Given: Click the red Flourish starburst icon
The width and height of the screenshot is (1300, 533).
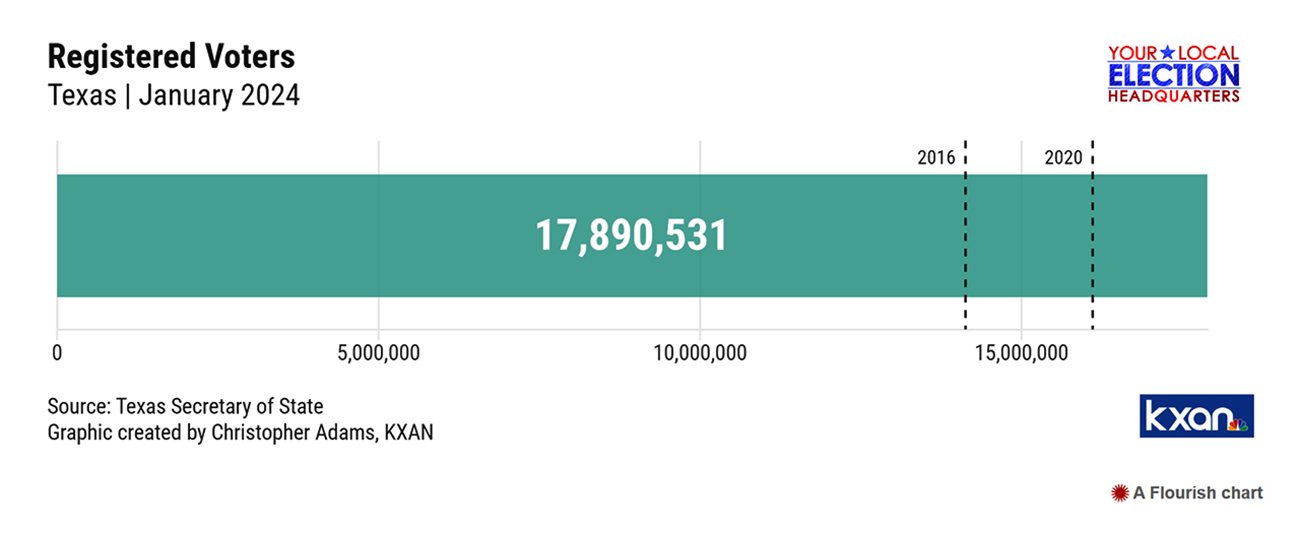Looking at the screenshot, I should pyautogui.click(x=1119, y=493).
